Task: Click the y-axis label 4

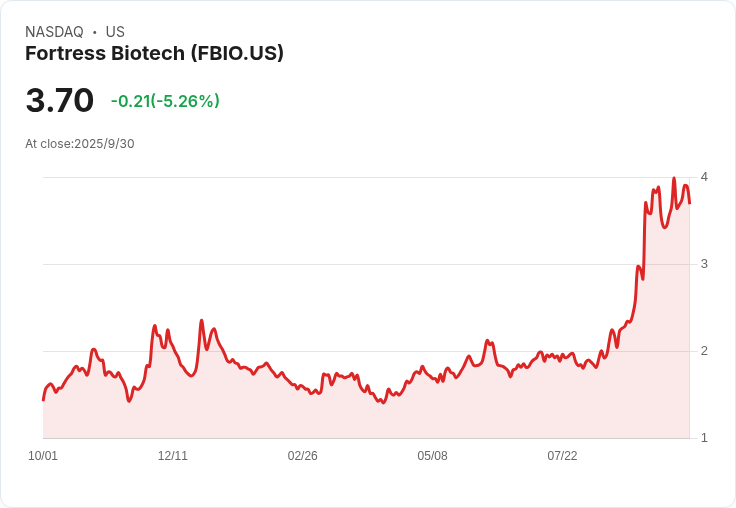Action: coord(705,177)
